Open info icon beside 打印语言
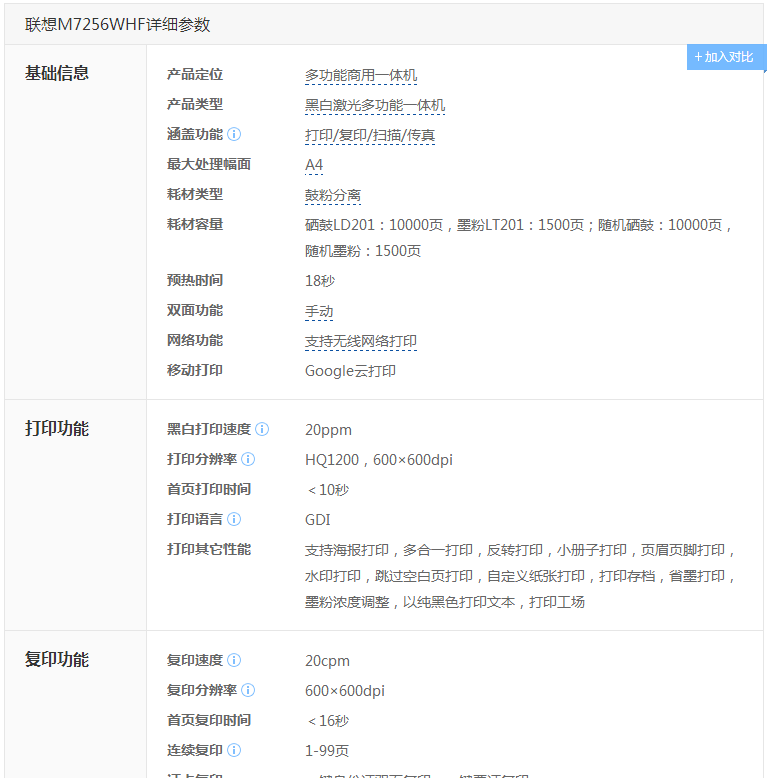Screen dimensions: 770x778 click(234, 519)
